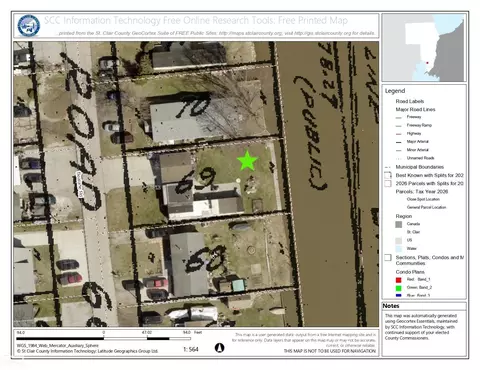Click lot number 68 on the map
Screen dimensions: 480x370
click(x=206, y=259)
